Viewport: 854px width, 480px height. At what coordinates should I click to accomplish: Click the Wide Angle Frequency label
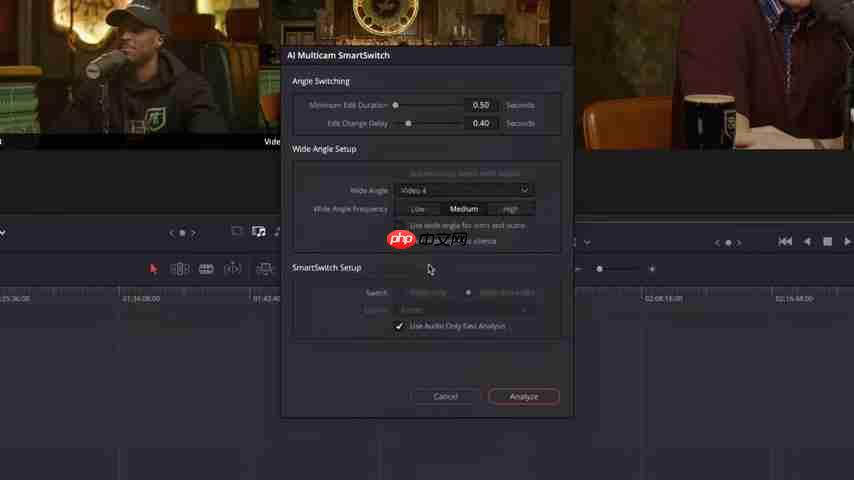(350, 209)
